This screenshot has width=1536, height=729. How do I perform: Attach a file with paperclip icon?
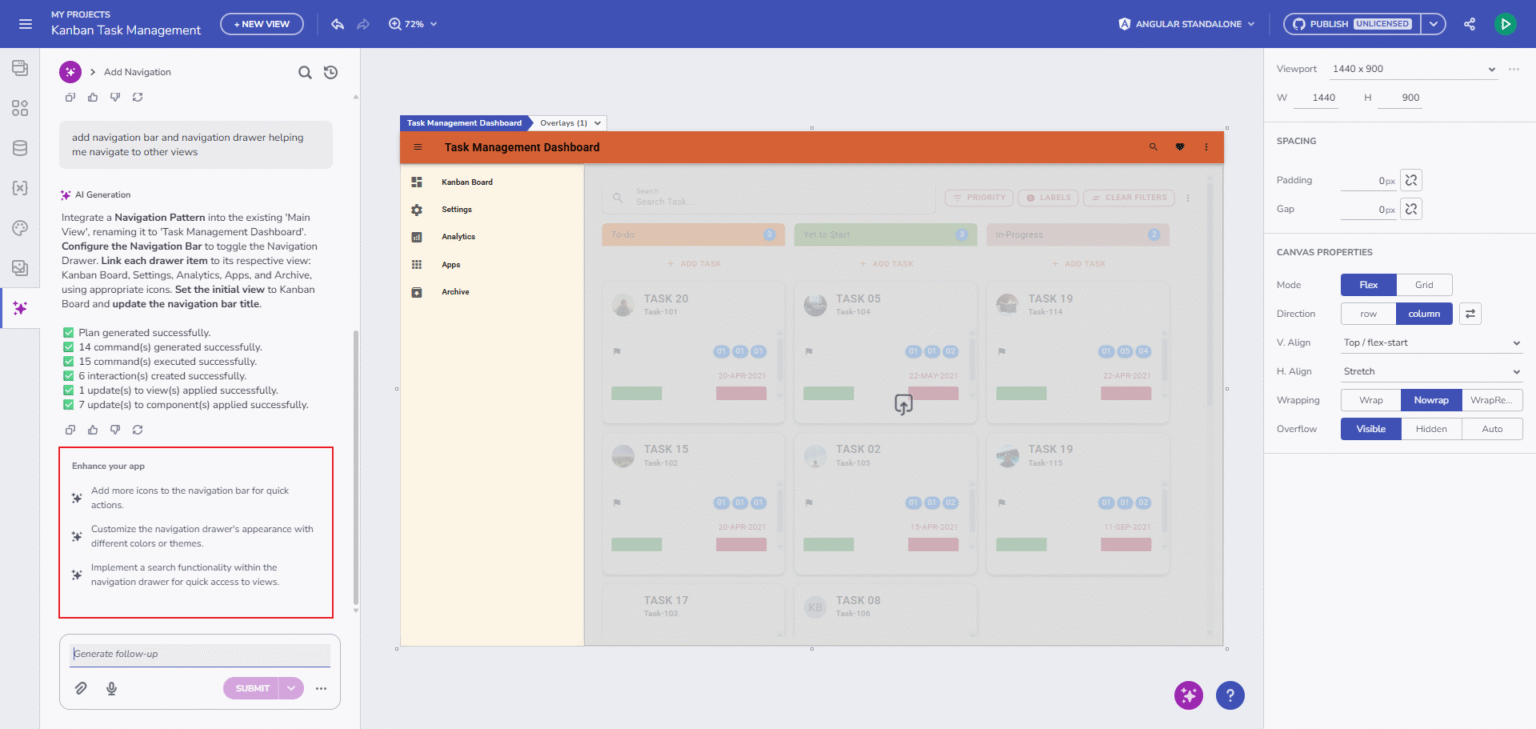pos(81,688)
